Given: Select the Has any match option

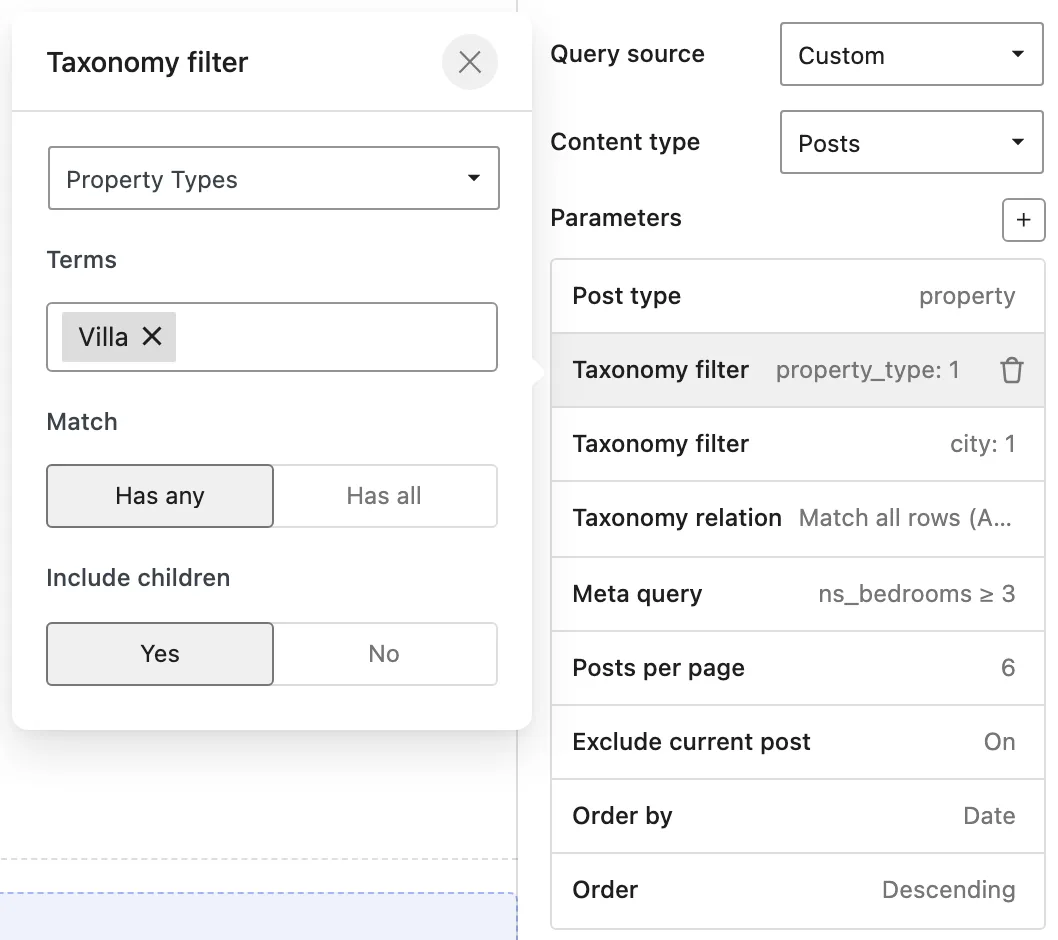Looking at the screenshot, I should [x=160, y=496].
